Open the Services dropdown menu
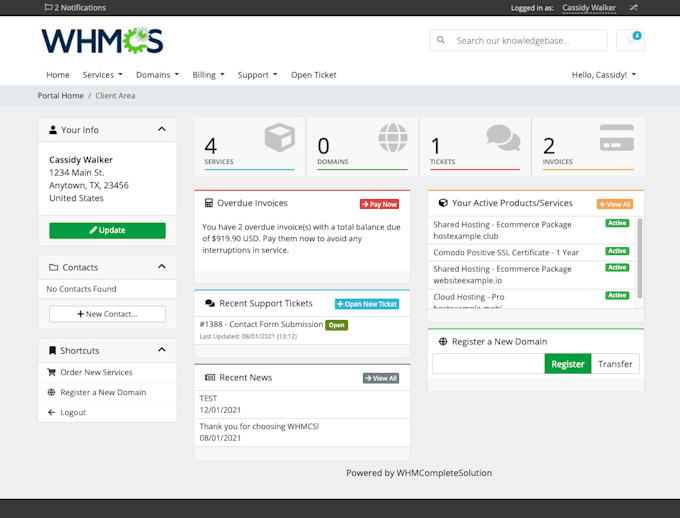 pyautogui.click(x=102, y=75)
